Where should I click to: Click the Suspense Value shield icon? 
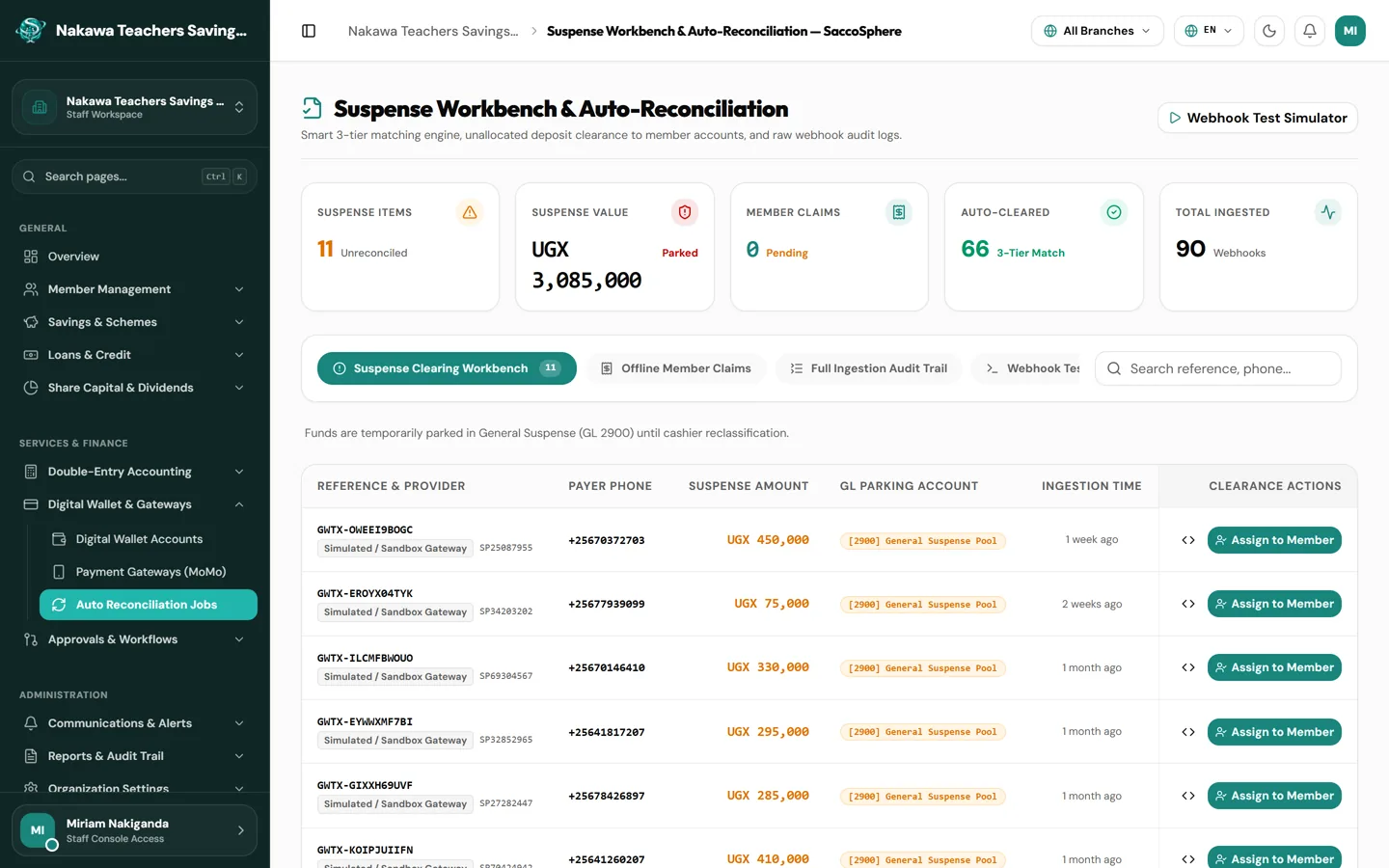pos(685,212)
